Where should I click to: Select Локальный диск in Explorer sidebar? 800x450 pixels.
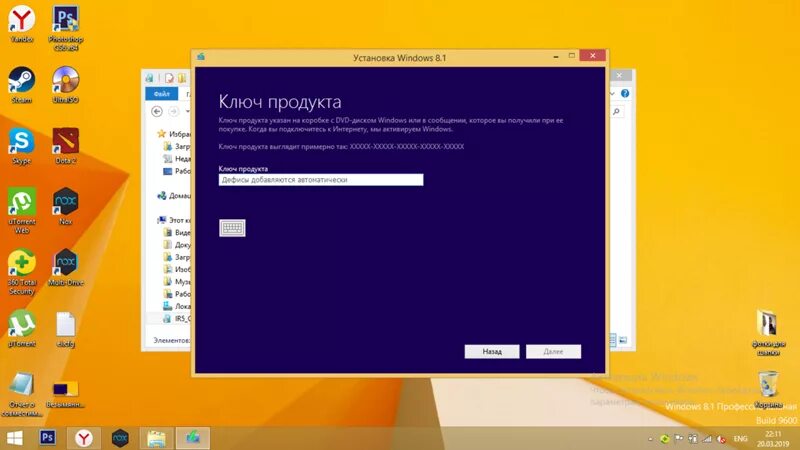tap(177, 306)
